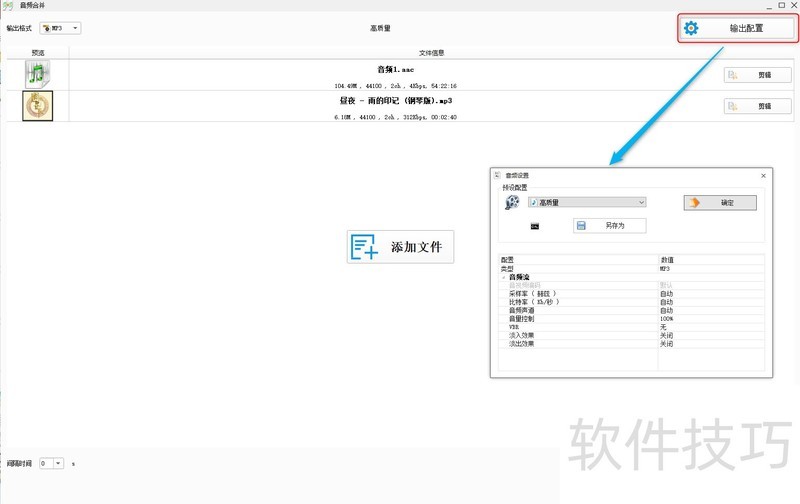Select the 昼夜 - 雨的印记 file name
Image resolution: width=800 pixels, height=504 pixels.
click(395, 100)
